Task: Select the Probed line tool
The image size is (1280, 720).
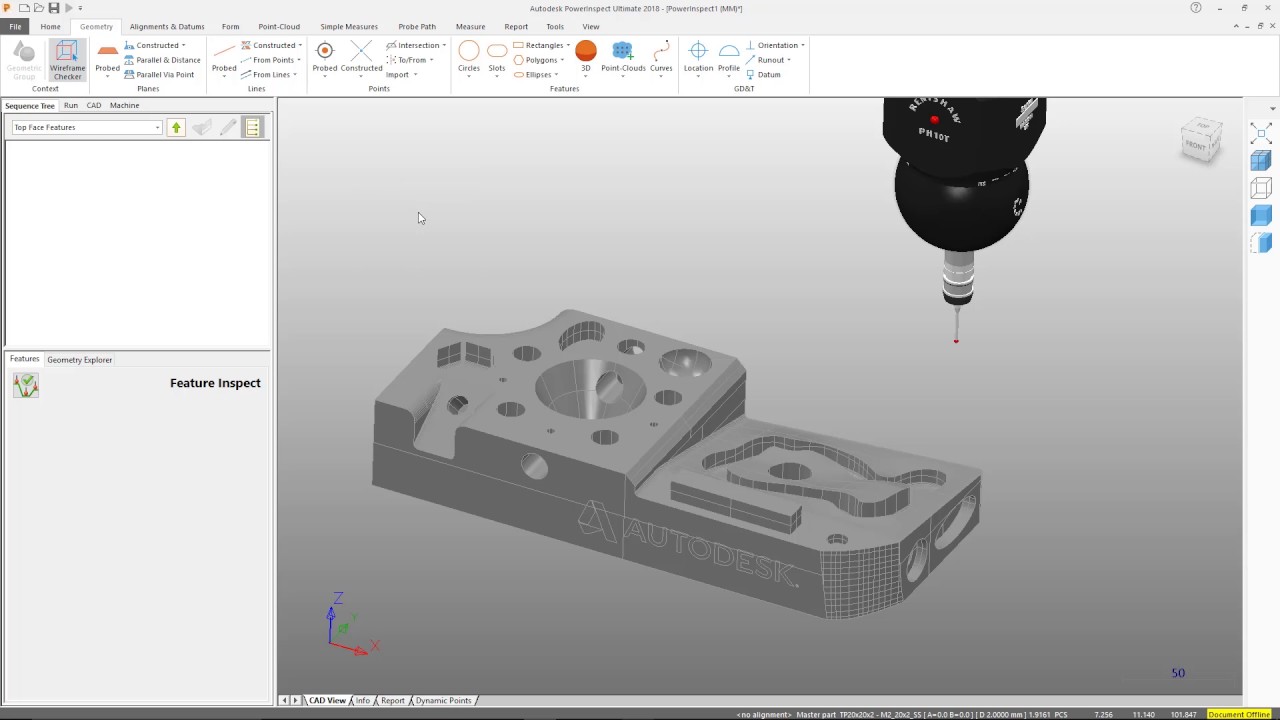Action: click(x=224, y=59)
